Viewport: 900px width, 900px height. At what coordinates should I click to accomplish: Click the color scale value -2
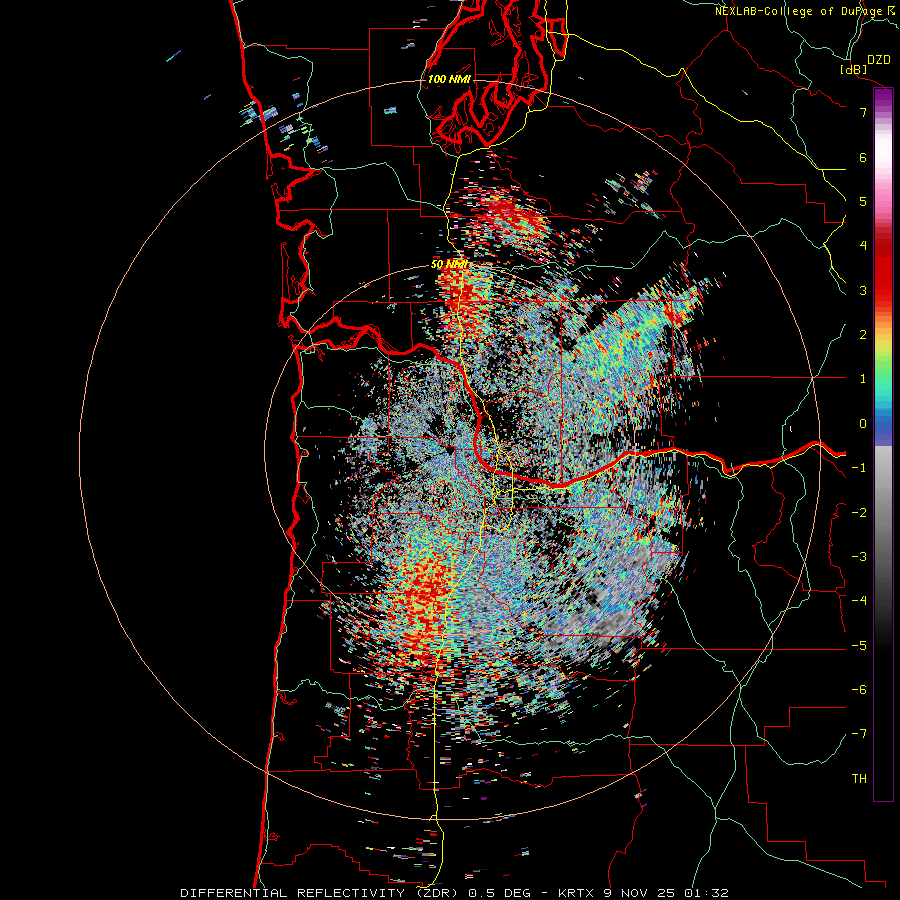[x=859, y=513]
